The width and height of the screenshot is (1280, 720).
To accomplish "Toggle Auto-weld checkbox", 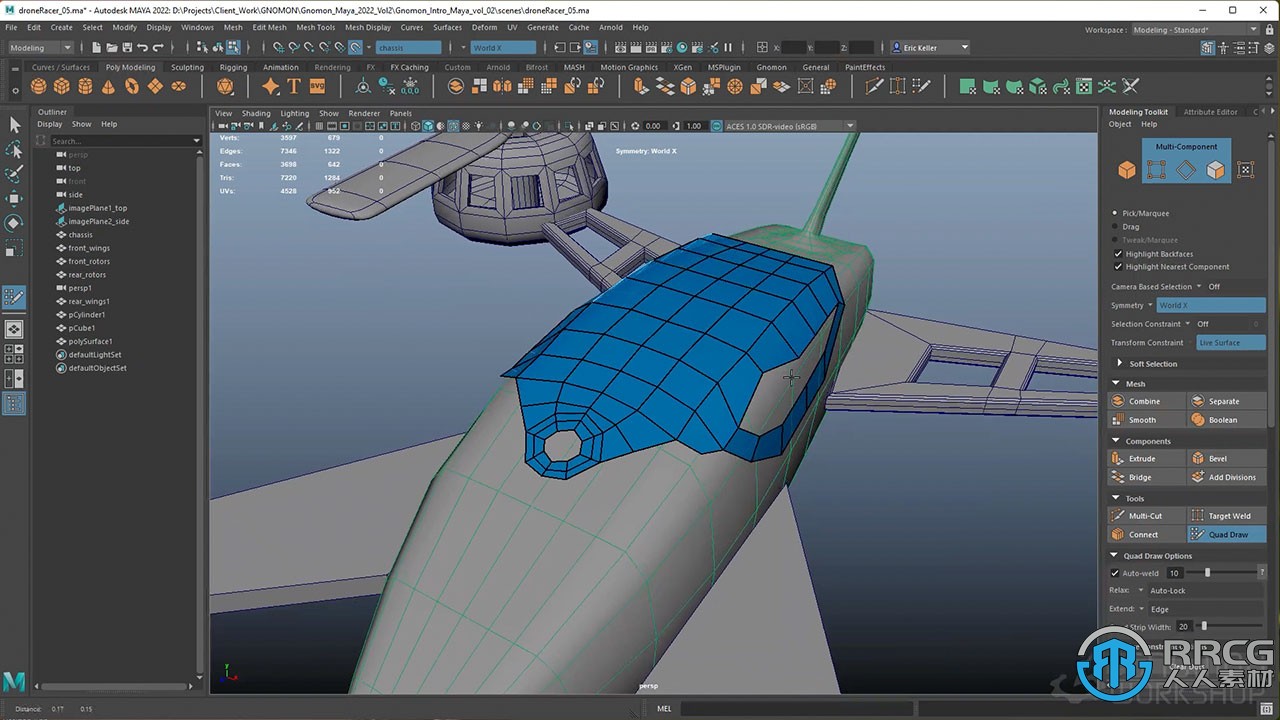I will [1115, 573].
